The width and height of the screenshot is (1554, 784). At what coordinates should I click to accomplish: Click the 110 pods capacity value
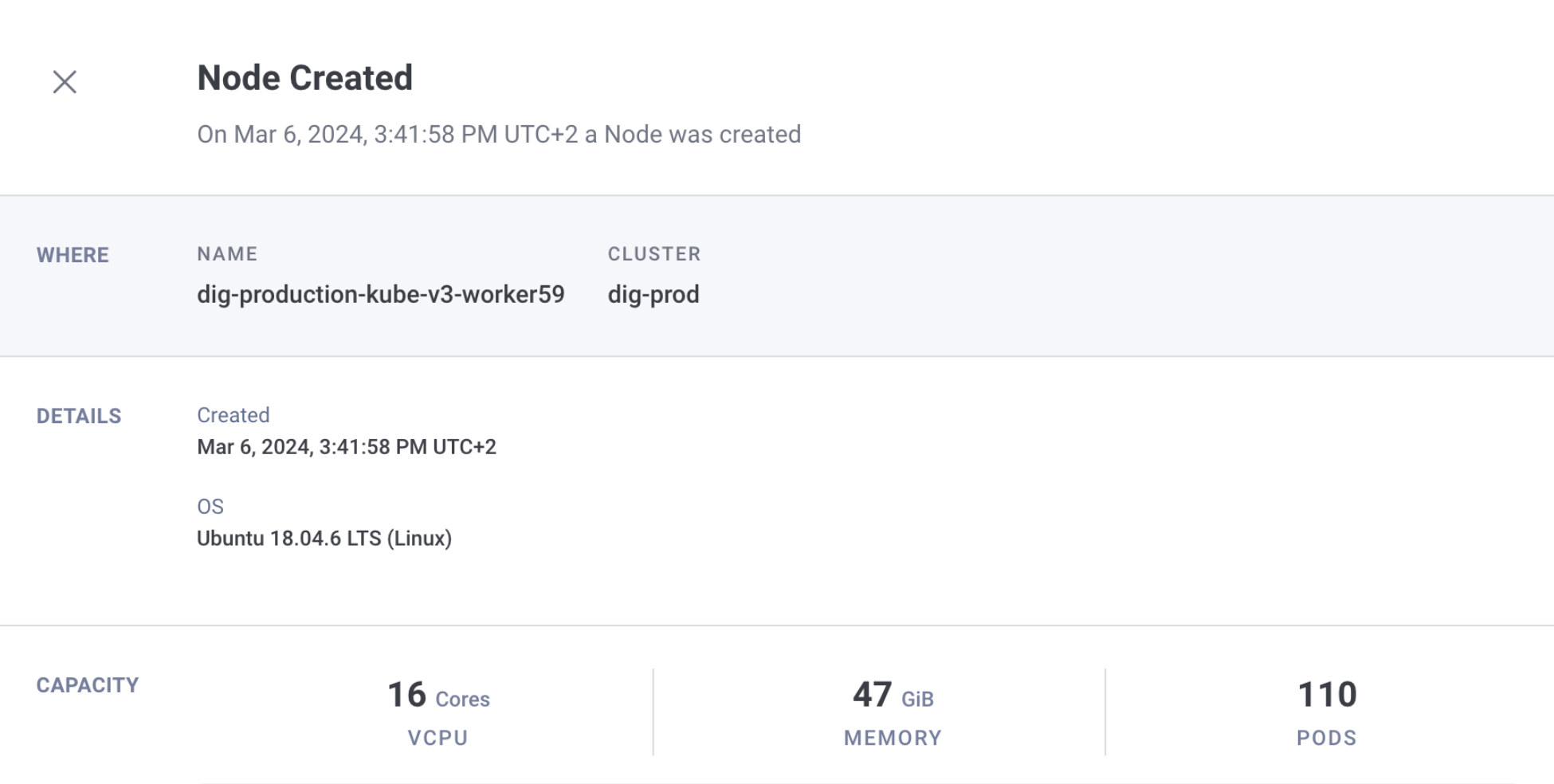1327,695
